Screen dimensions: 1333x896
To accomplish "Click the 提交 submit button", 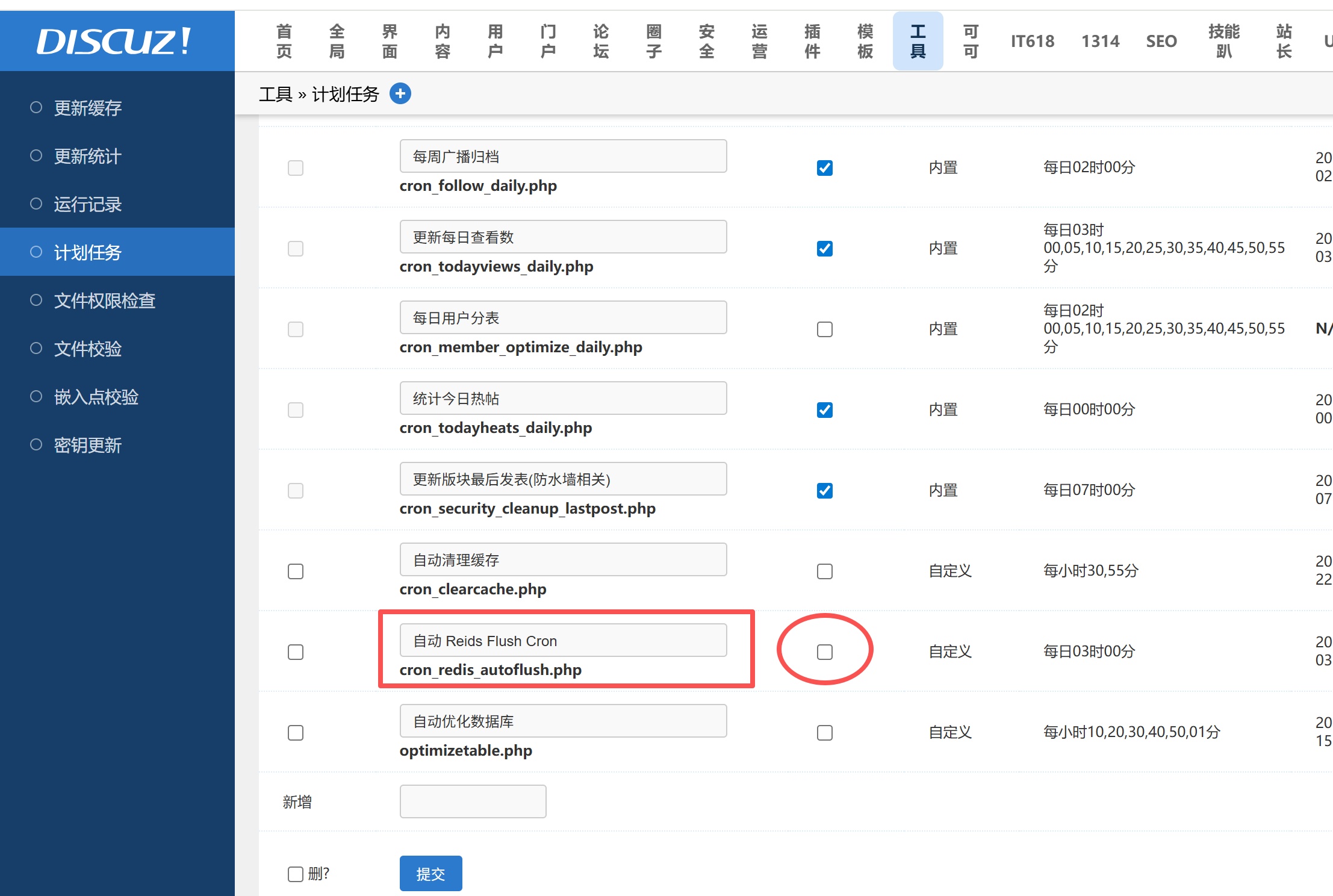I will click(431, 873).
